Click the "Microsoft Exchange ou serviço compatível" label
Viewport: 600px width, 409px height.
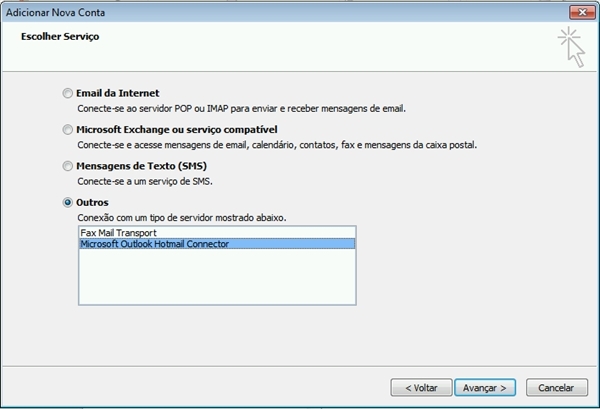coord(177,130)
